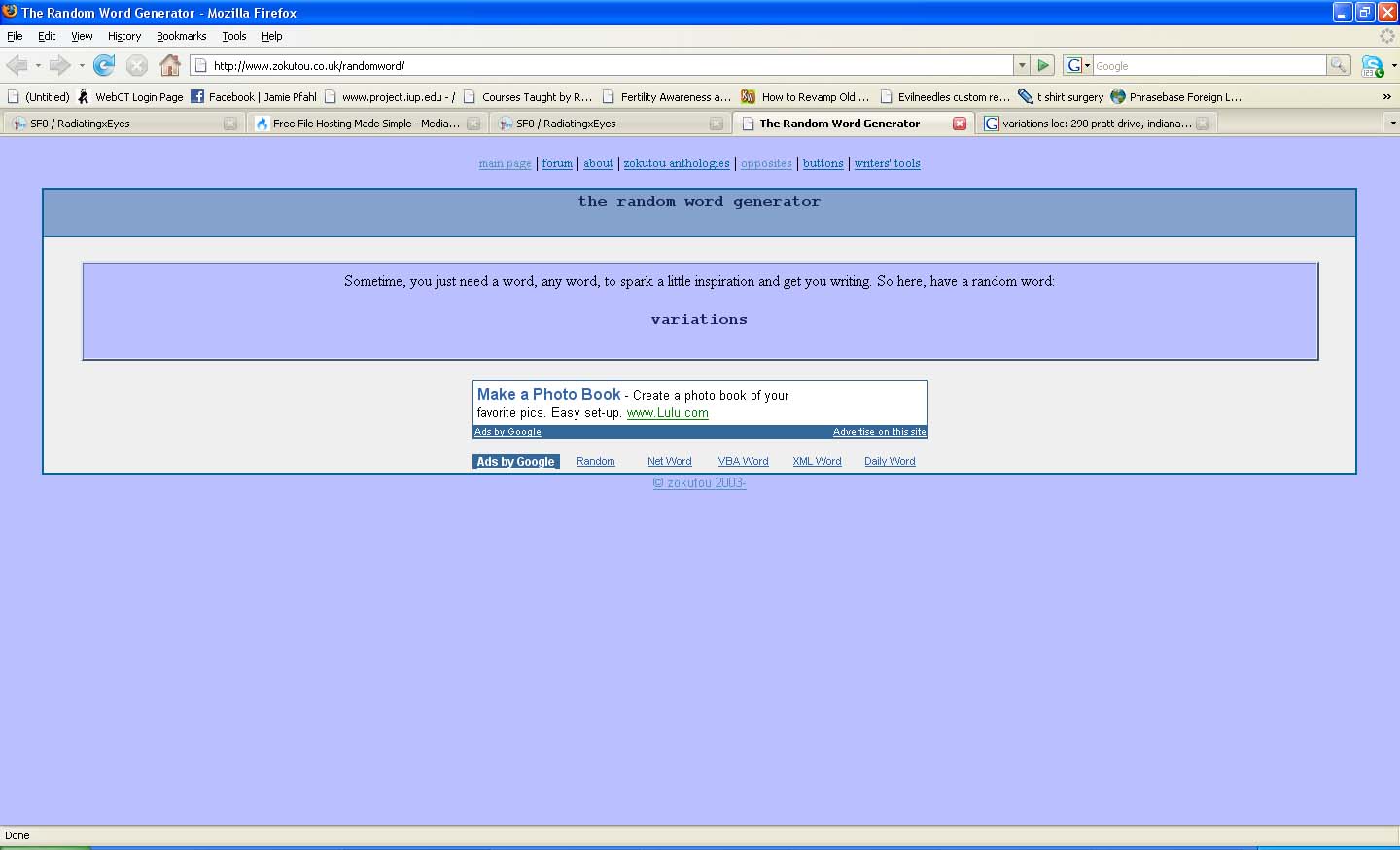Click the Back arrow navigation icon
The height and width of the screenshot is (850, 1400).
17,65
